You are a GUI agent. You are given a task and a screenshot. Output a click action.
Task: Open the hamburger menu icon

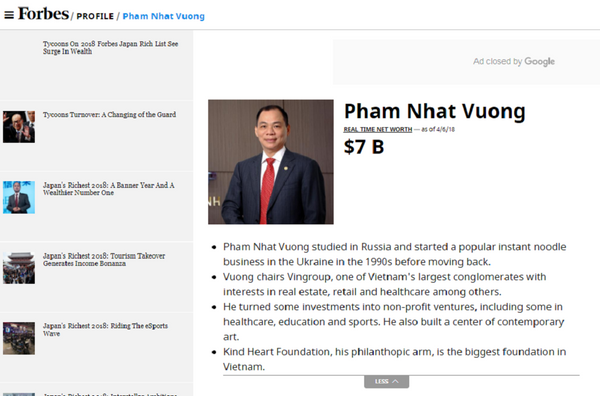9,15
